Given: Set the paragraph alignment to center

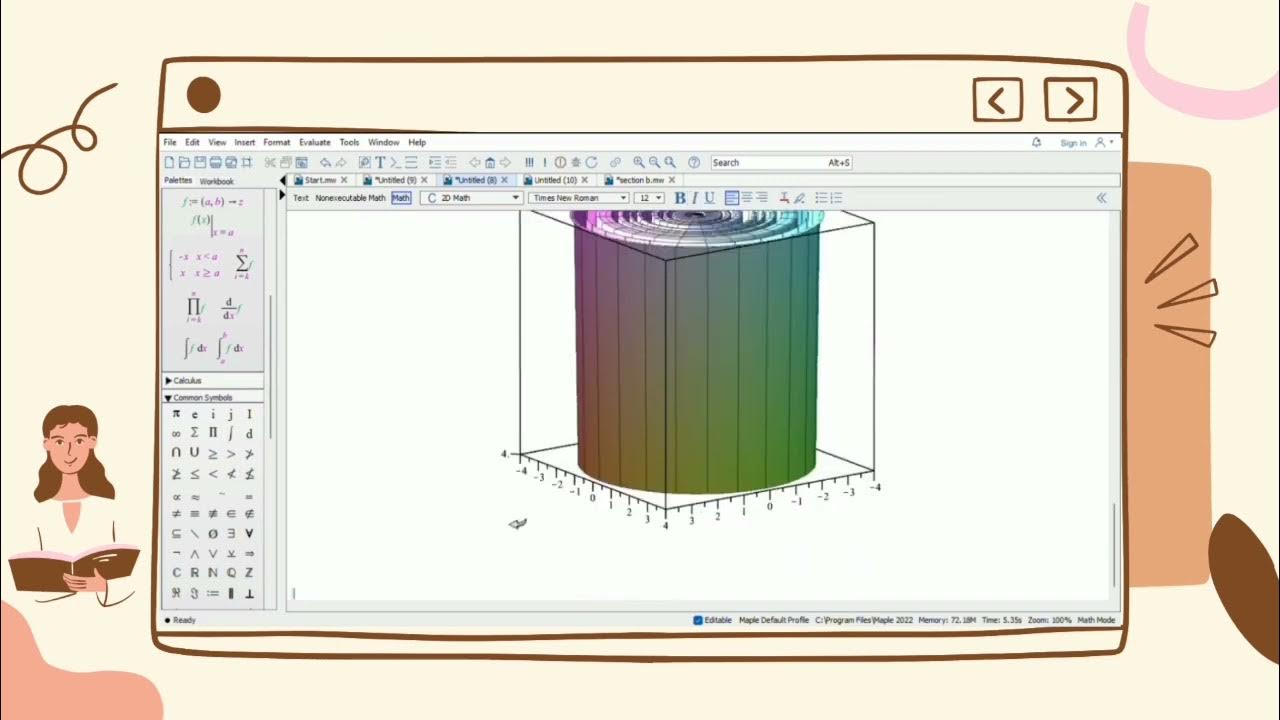Looking at the screenshot, I should (747, 198).
